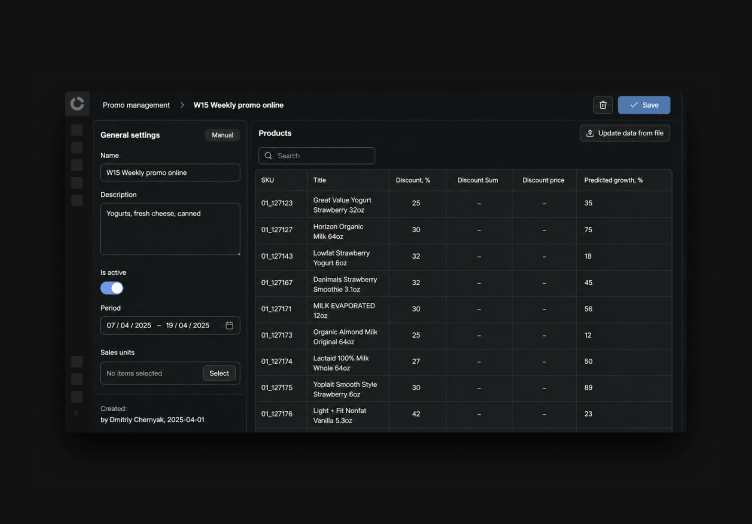Viewport: 752px width, 524px height.
Task: Open Promo management breadcrumb link
Action: (136, 105)
